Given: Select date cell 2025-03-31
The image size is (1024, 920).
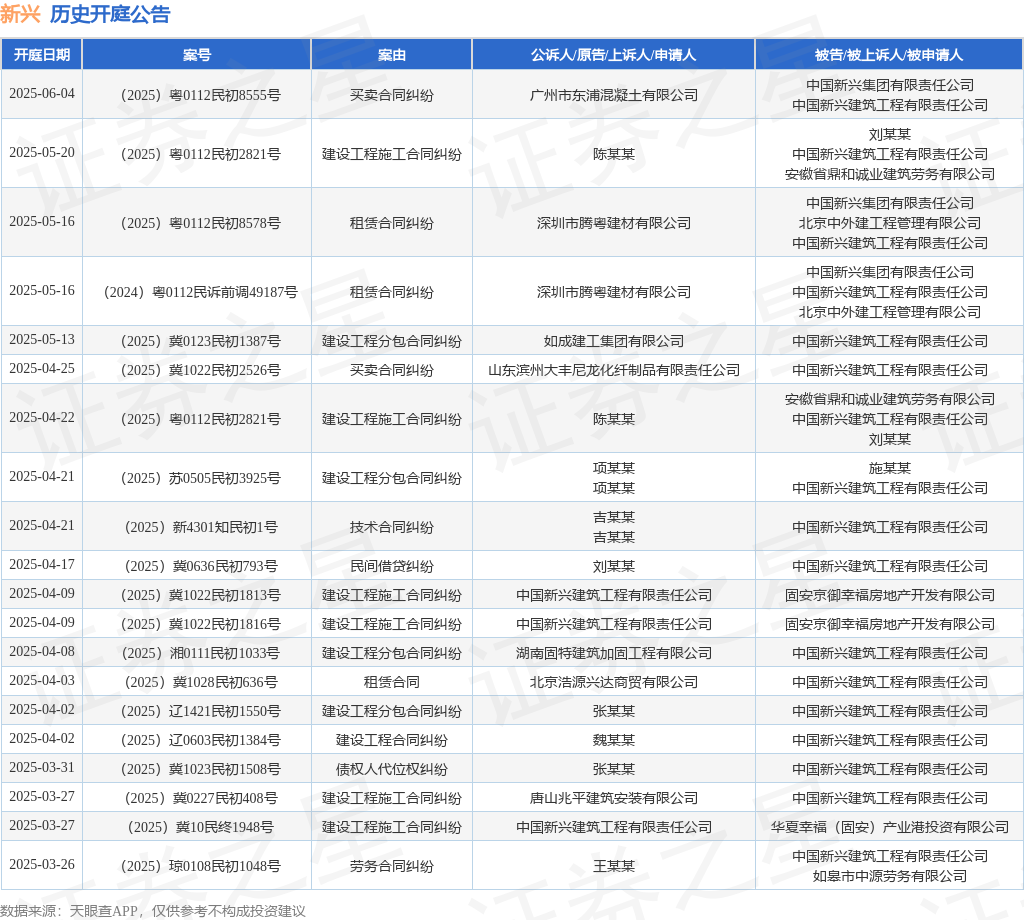Looking at the screenshot, I should (x=42, y=767).
